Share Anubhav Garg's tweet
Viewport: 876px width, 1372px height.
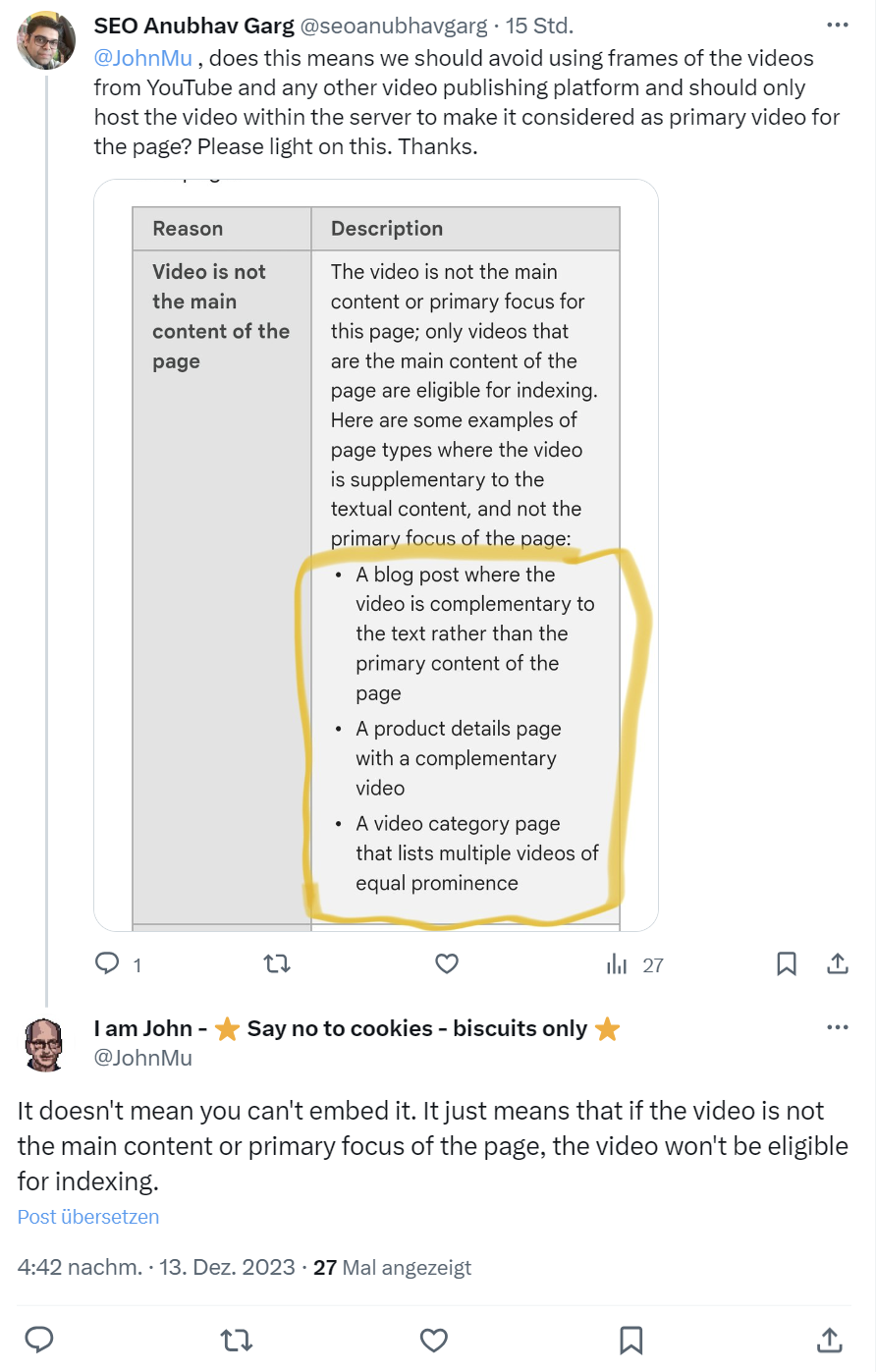[838, 963]
